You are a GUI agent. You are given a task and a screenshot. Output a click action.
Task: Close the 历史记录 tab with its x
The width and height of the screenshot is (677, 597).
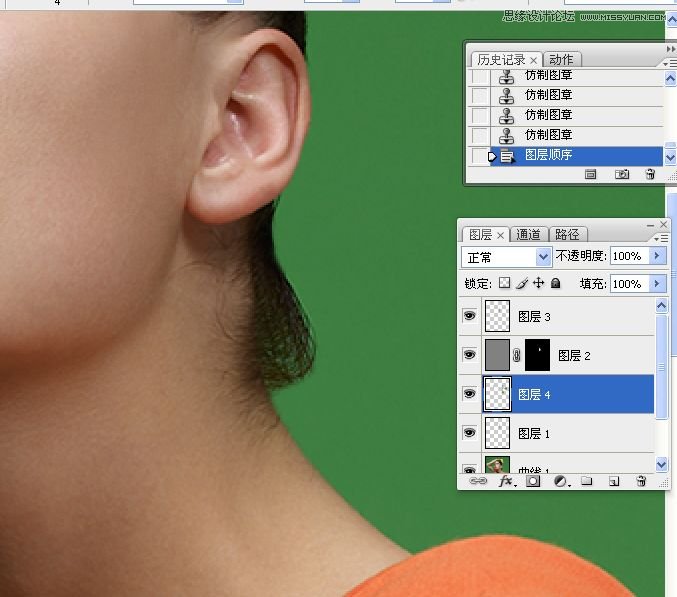[x=534, y=60]
